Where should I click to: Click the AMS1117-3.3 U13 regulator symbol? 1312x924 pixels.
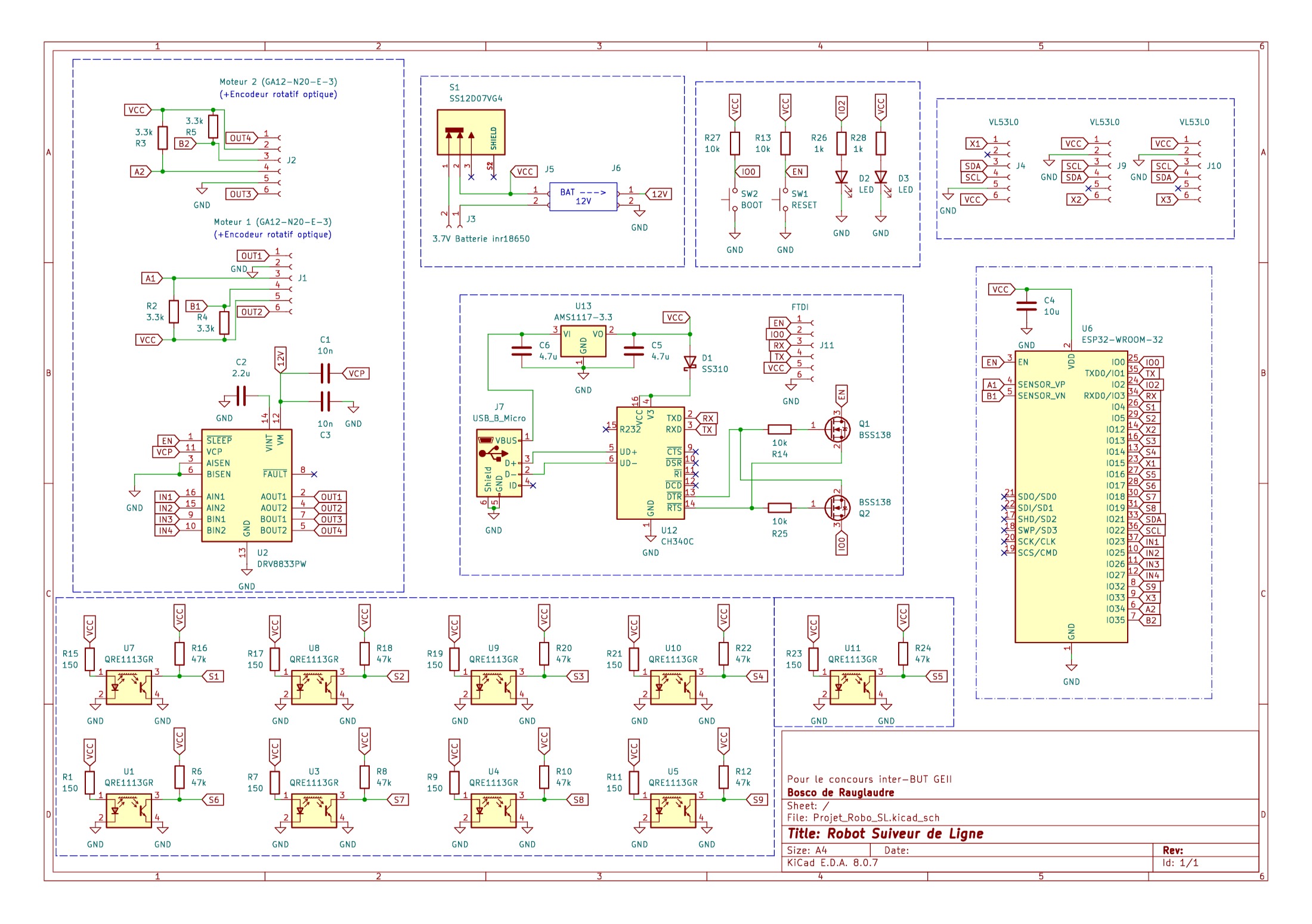pyautogui.click(x=583, y=341)
